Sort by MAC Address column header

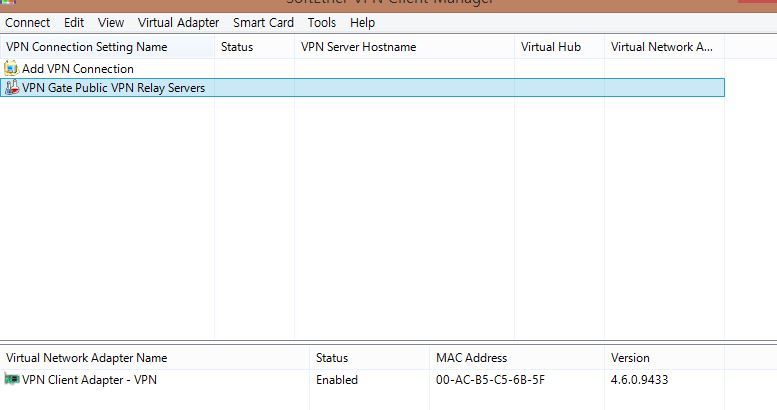pyautogui.click(x=517, y=357)
